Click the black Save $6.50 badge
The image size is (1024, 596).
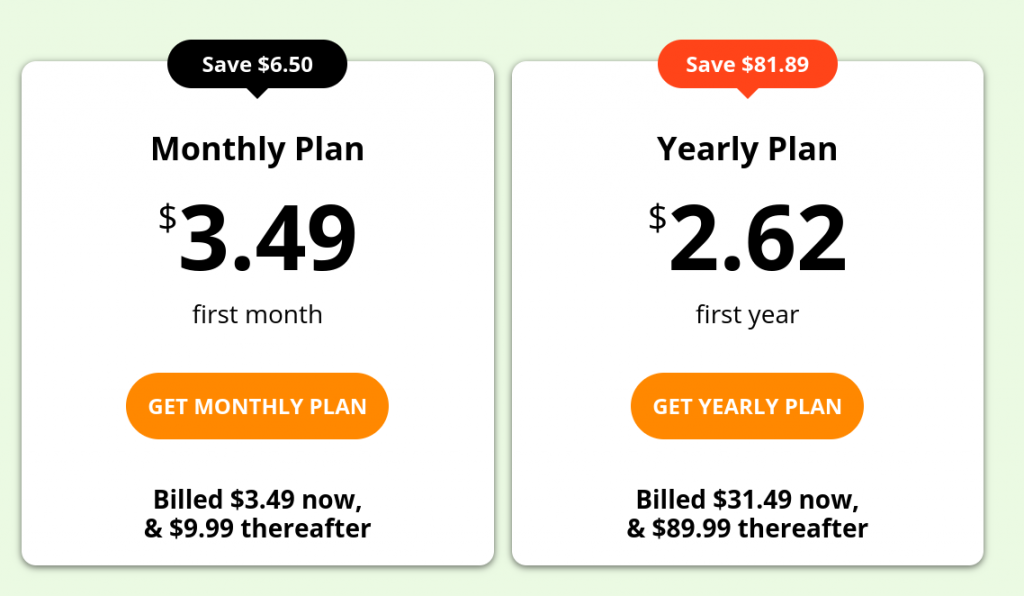point(257,65)
